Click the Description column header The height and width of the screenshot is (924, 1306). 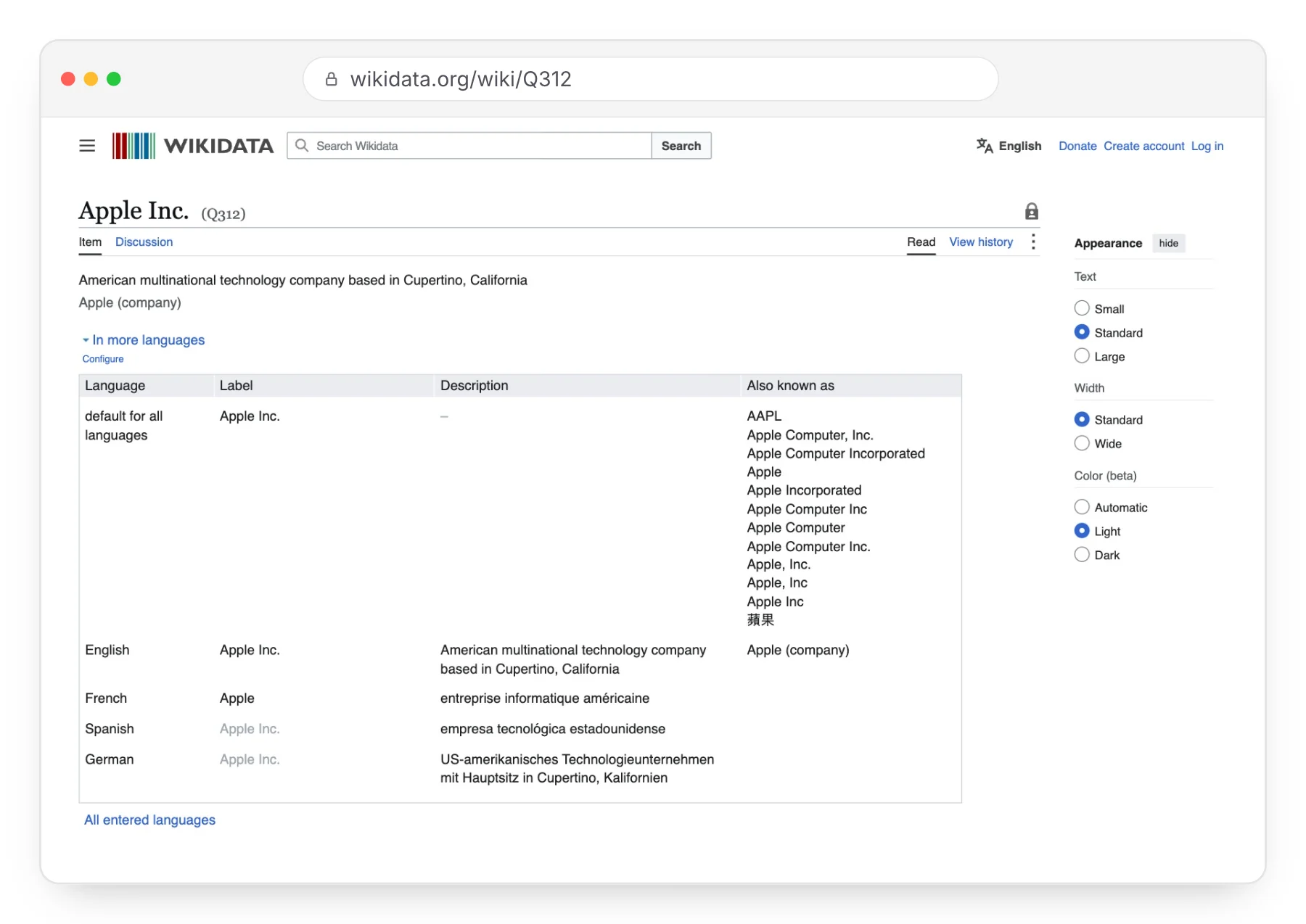point(475,386)
